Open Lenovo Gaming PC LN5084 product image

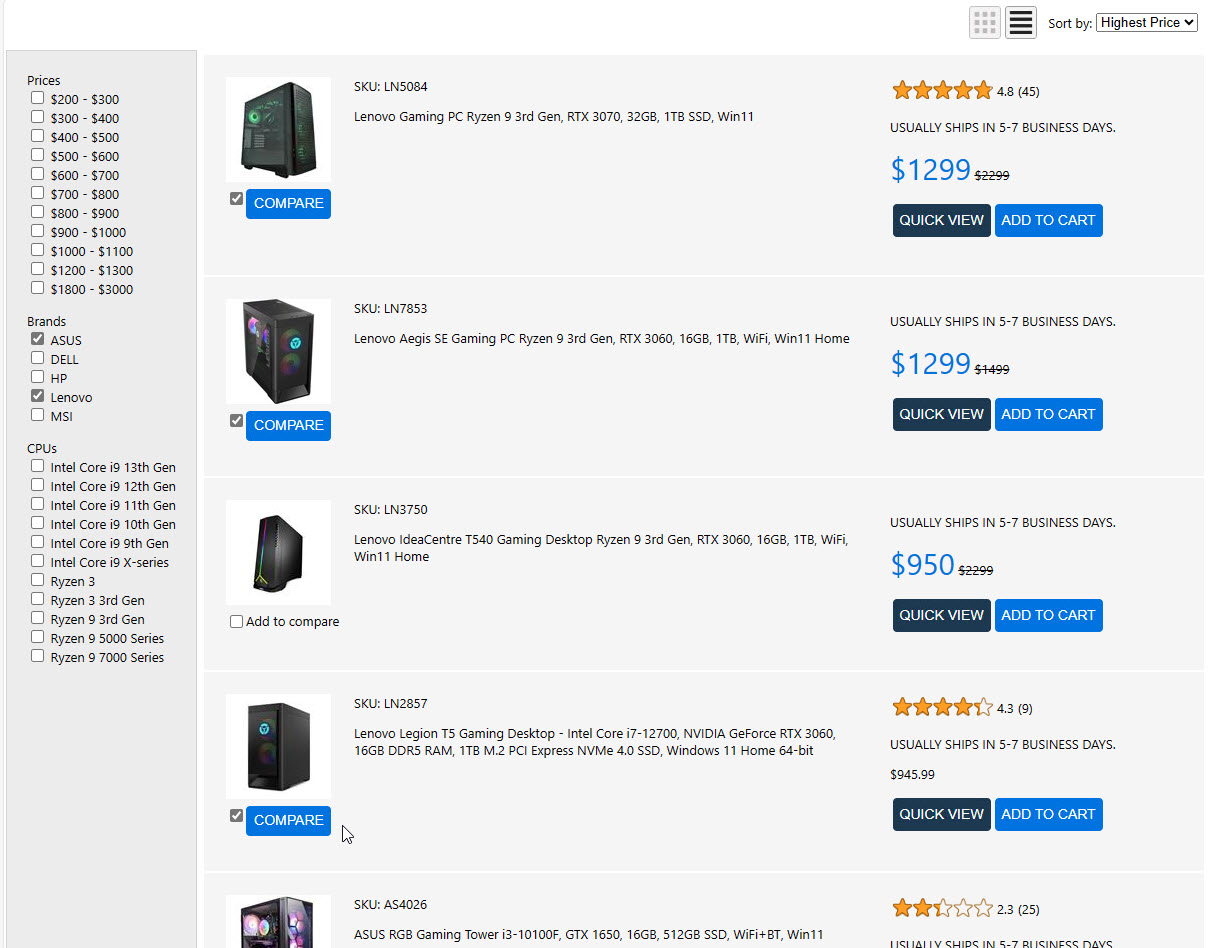tap(278, 129)
